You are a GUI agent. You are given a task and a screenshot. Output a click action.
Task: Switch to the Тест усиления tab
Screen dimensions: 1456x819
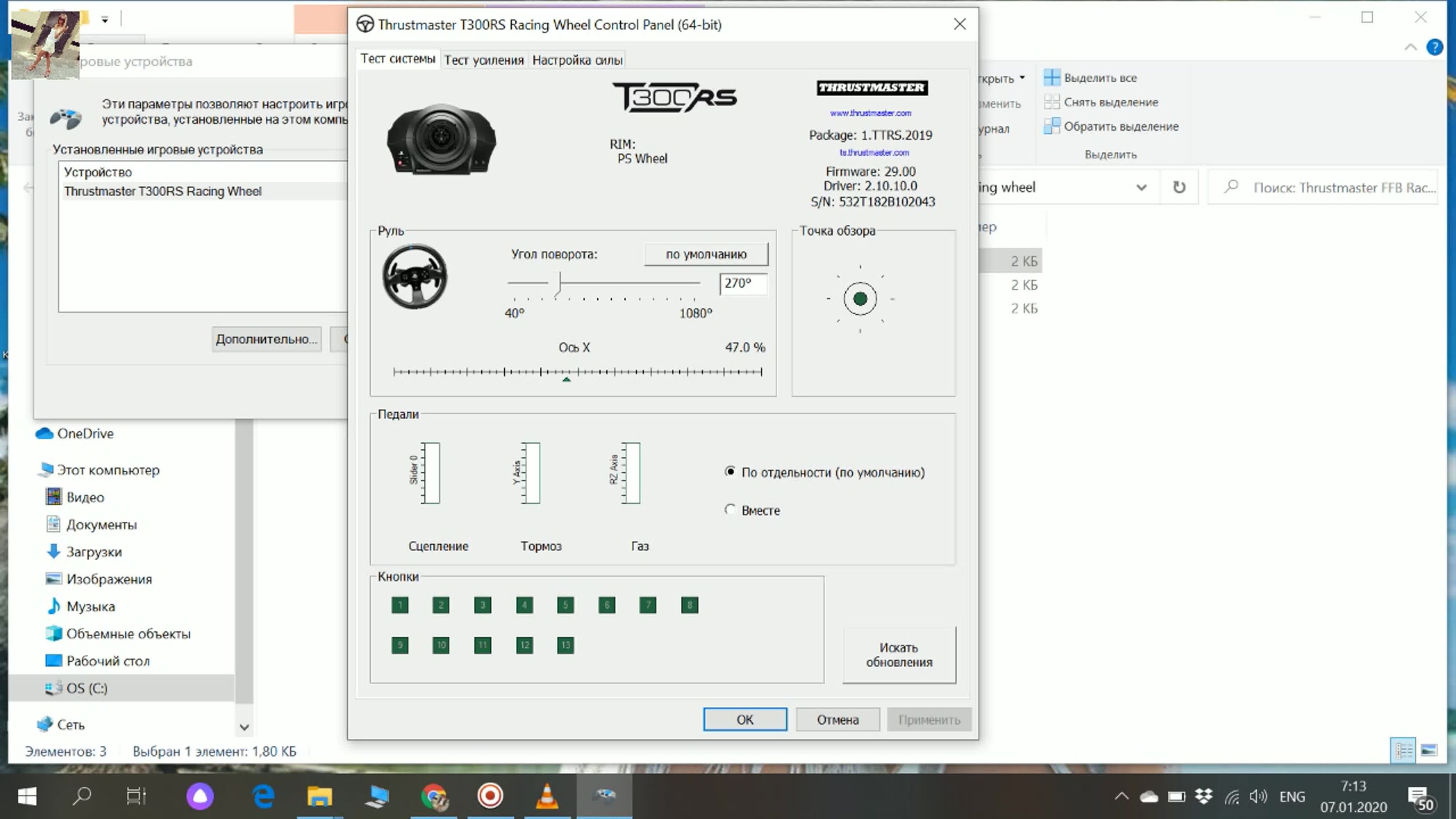(x=484, y=60)
